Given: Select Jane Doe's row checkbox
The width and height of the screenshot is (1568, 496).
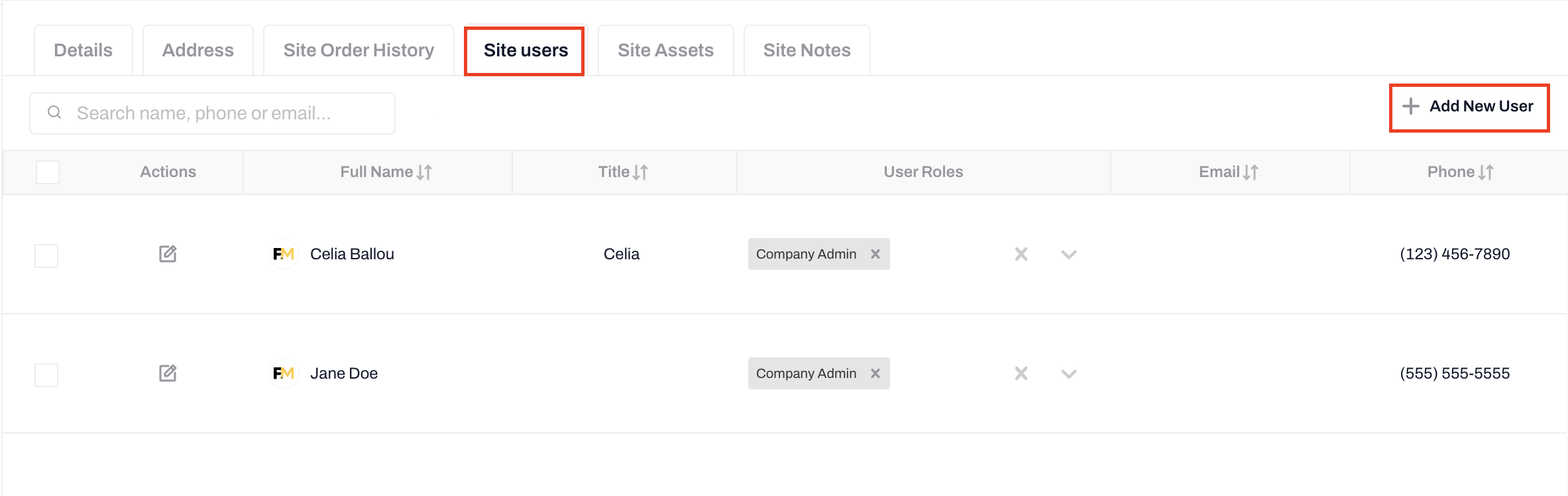Looking at the screenshot, I should click(46, 375).
